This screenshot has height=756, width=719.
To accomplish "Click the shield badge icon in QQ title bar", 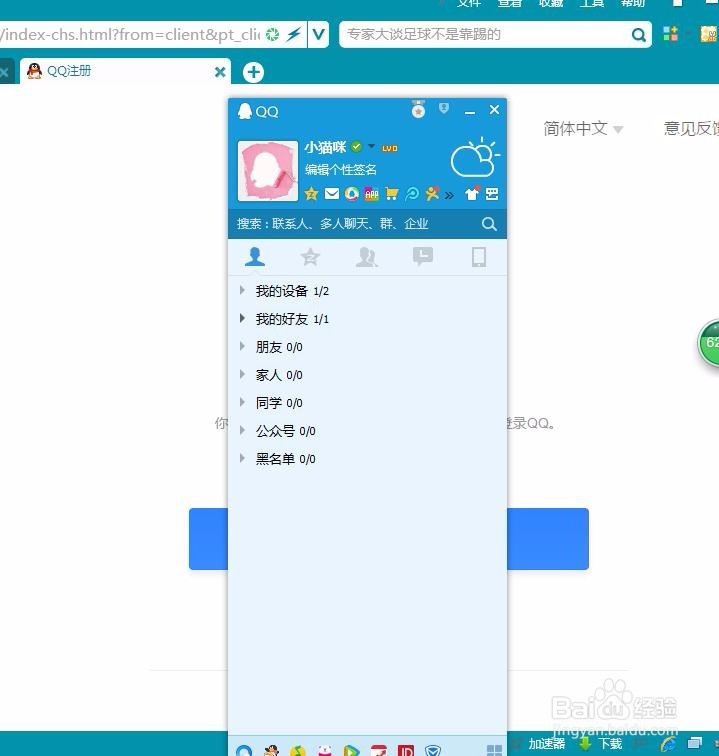I will coord(444,108).
